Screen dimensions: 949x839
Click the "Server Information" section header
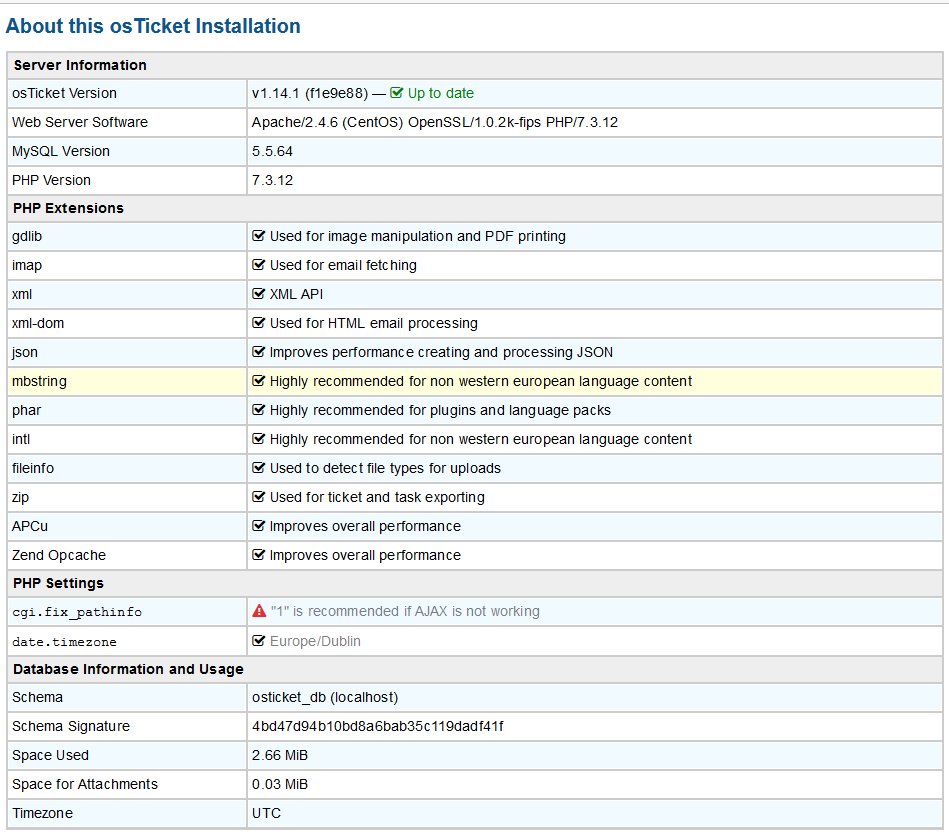80,65
